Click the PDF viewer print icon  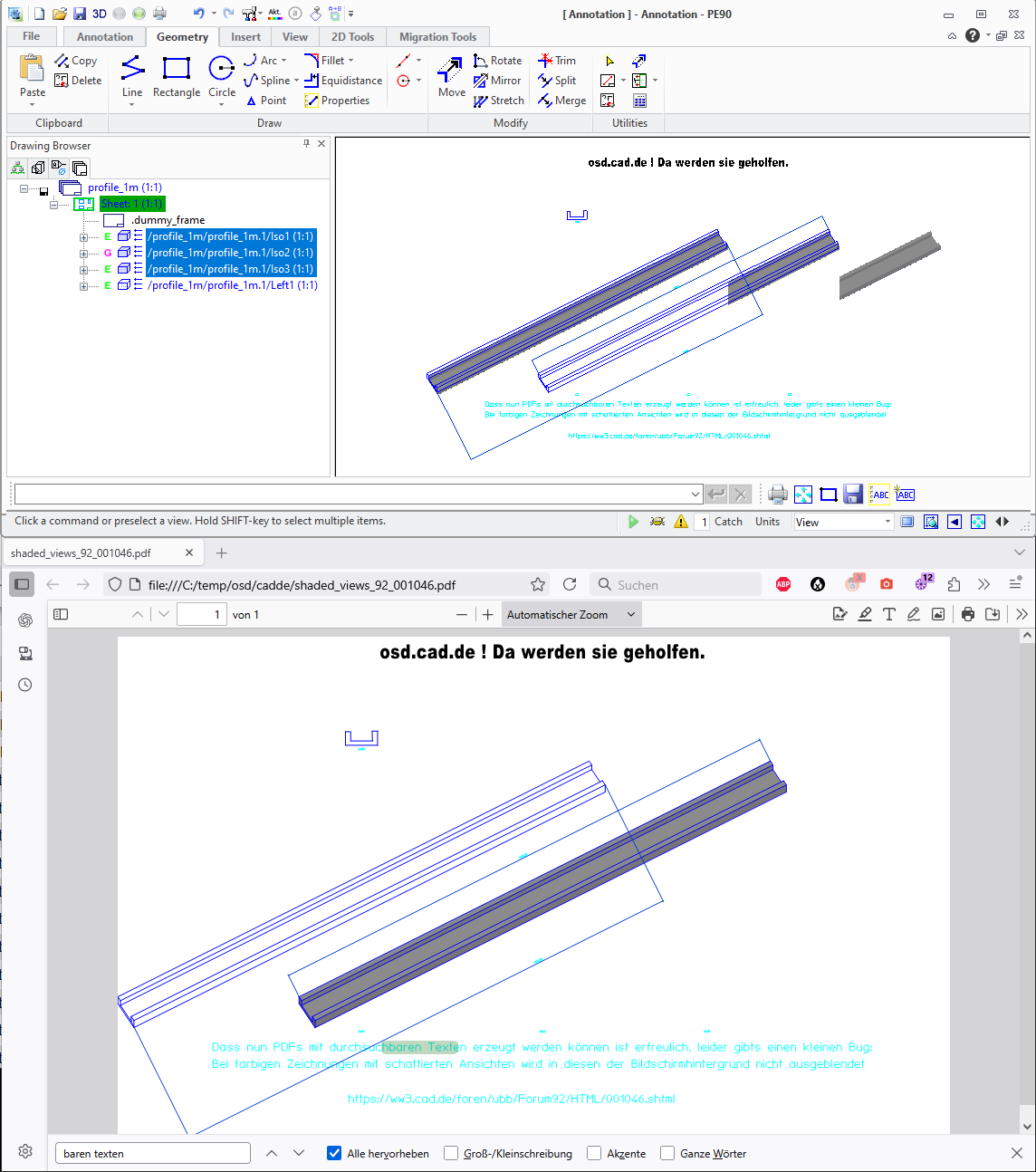click(968, 614)
